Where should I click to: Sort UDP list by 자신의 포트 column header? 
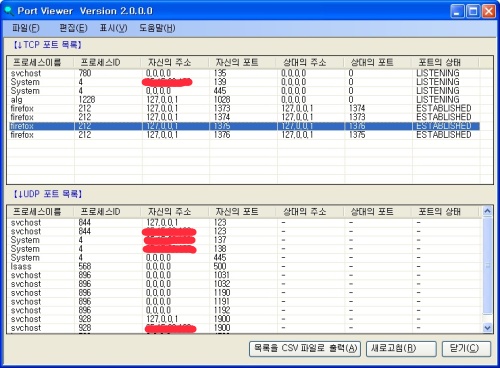click(x=243, y=212)
